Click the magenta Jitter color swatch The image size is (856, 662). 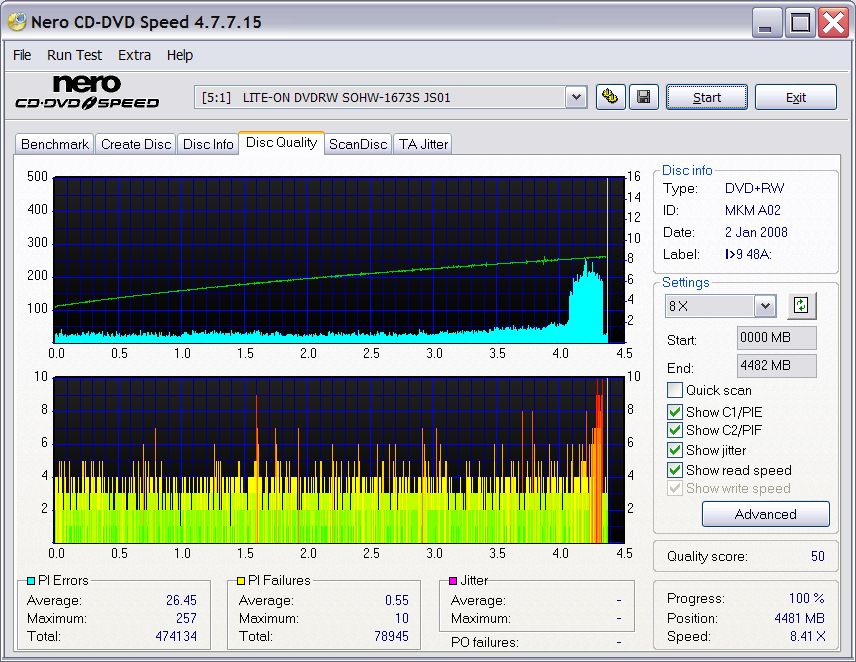coord(453,581)
